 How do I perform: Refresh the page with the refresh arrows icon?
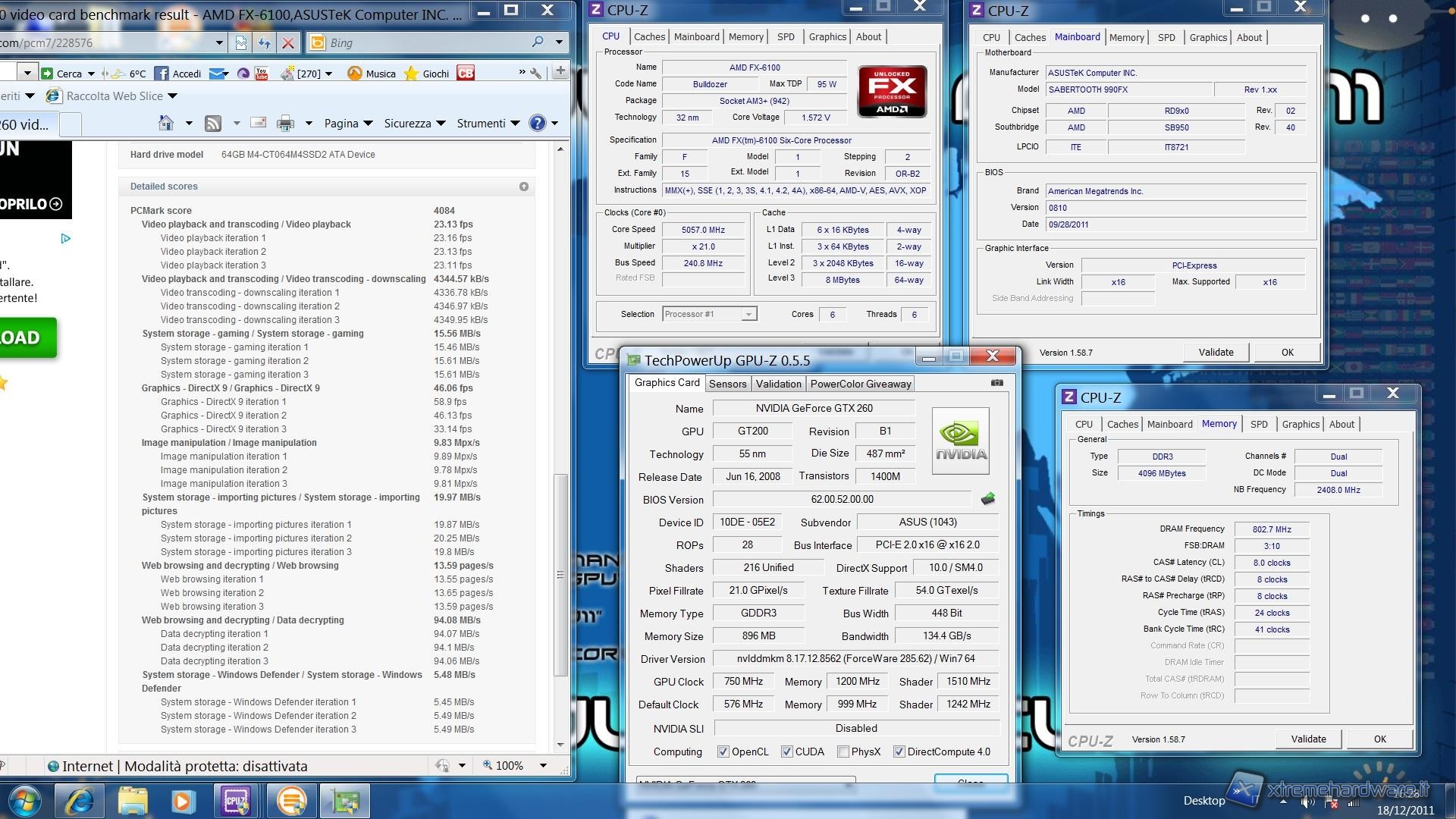point(264,43)
